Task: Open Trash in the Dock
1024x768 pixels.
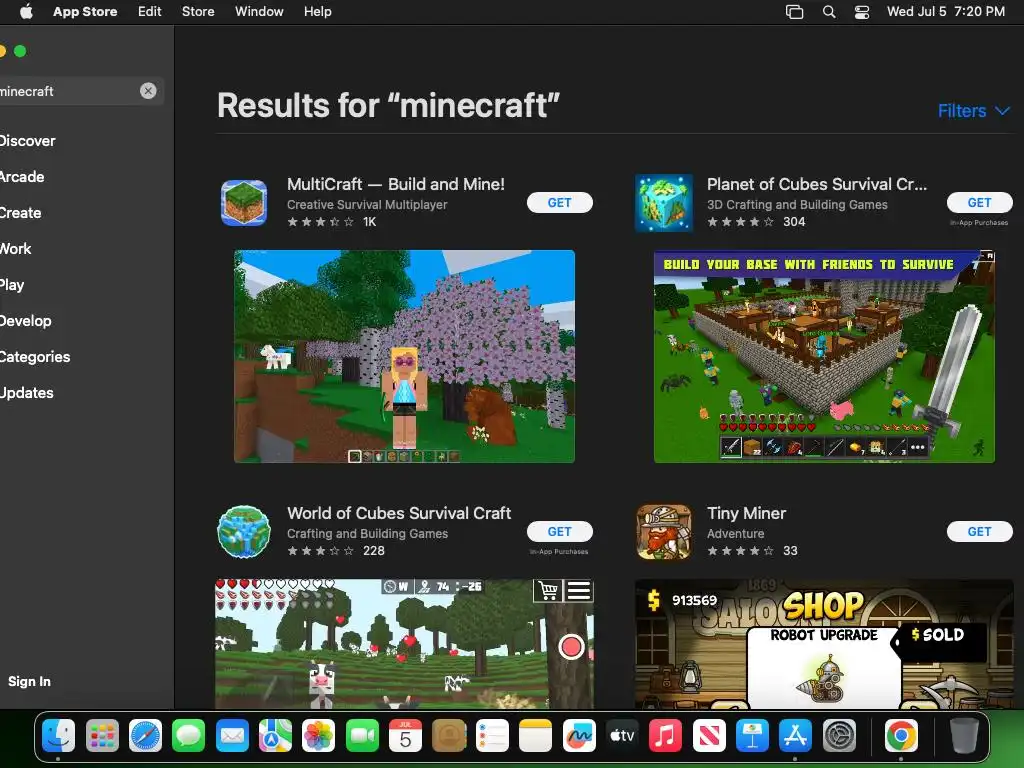Action: tap(964, 737)
